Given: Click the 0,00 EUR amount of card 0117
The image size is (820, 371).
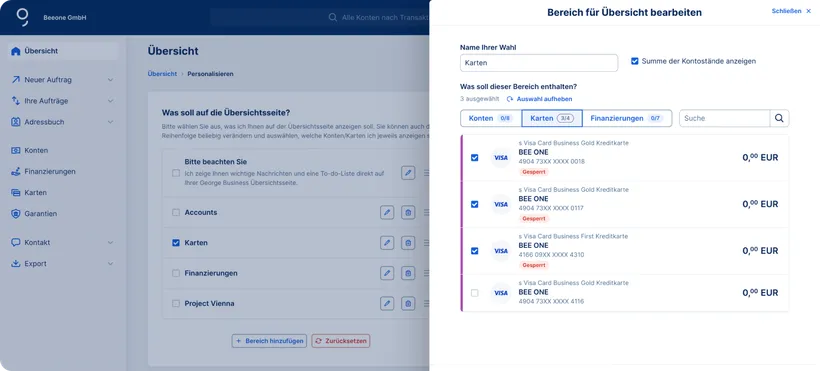Looking at the screenshot, I should click(x=760, y=204).
